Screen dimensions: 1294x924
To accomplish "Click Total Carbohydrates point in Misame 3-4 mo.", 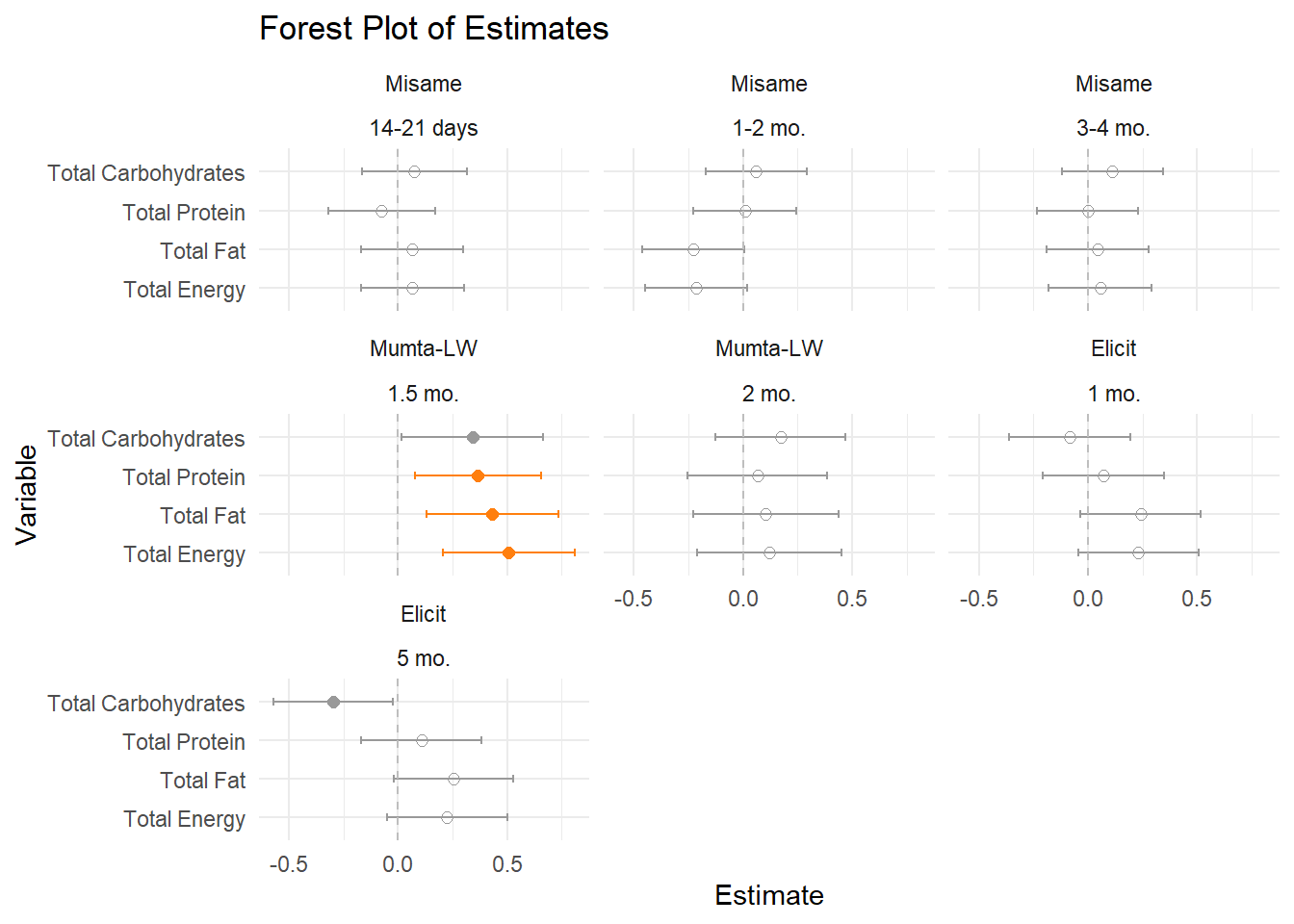I will pyautogui.click(x=1112, y=172).
